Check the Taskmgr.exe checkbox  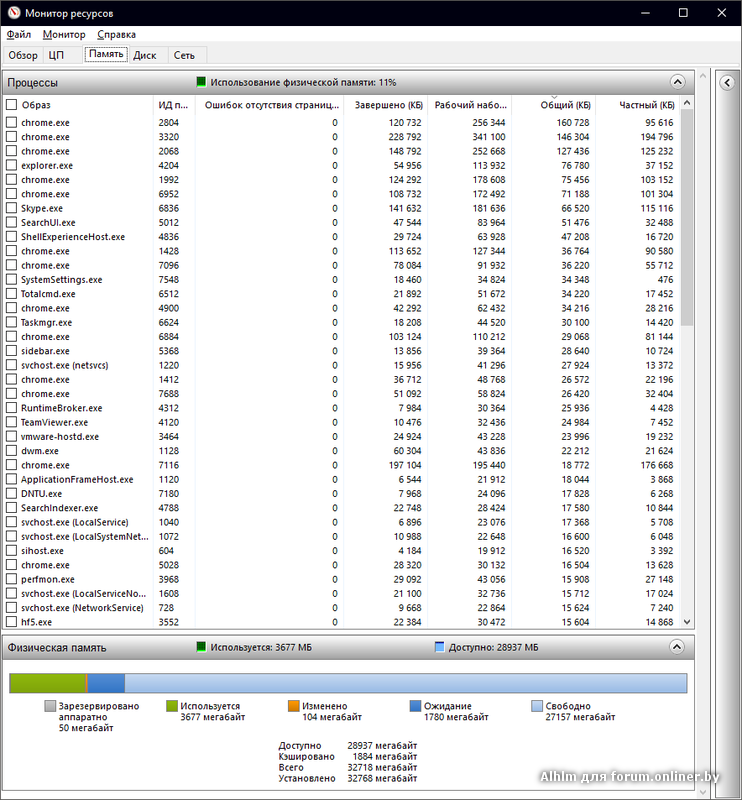click(11, 322)
